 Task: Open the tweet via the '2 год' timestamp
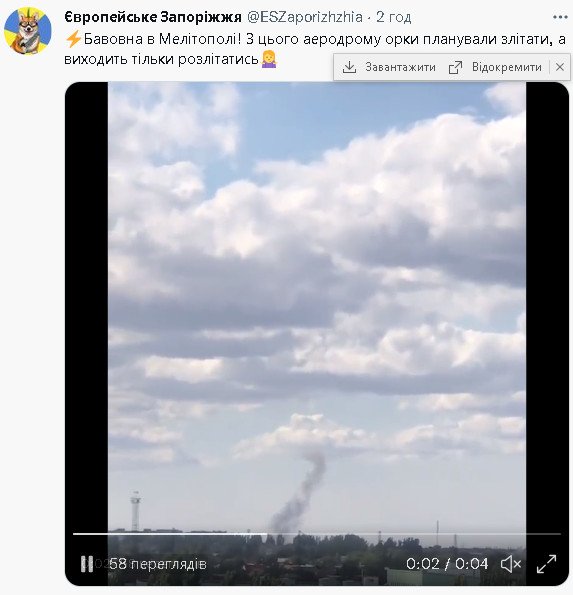394,17
